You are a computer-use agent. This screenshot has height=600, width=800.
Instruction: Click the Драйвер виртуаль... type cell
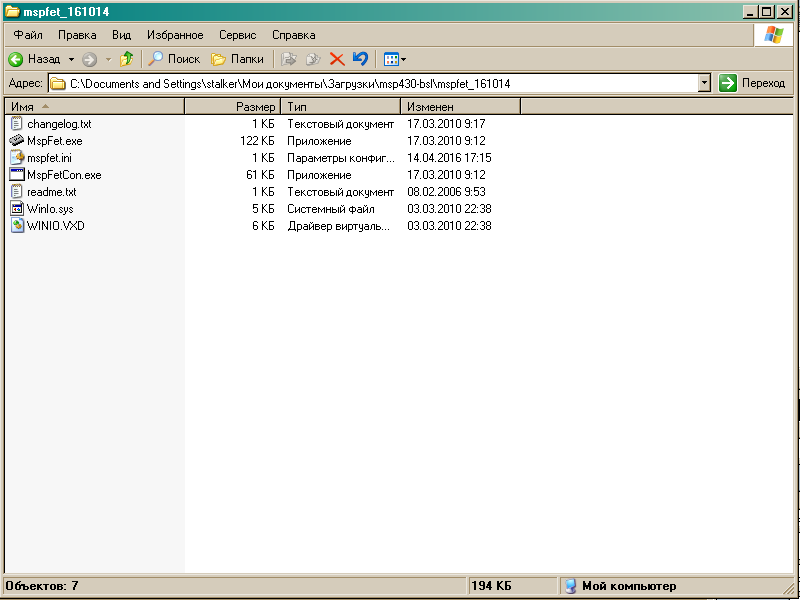pos(338,226)
